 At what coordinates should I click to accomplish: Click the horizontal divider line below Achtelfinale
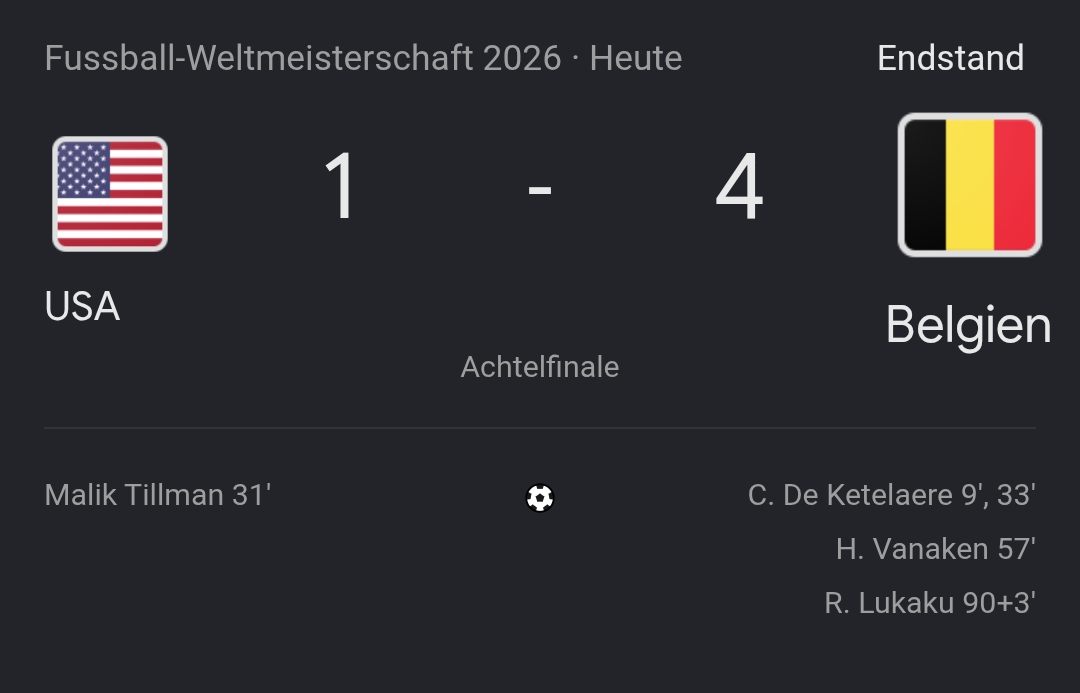click(x=540, y=428)
